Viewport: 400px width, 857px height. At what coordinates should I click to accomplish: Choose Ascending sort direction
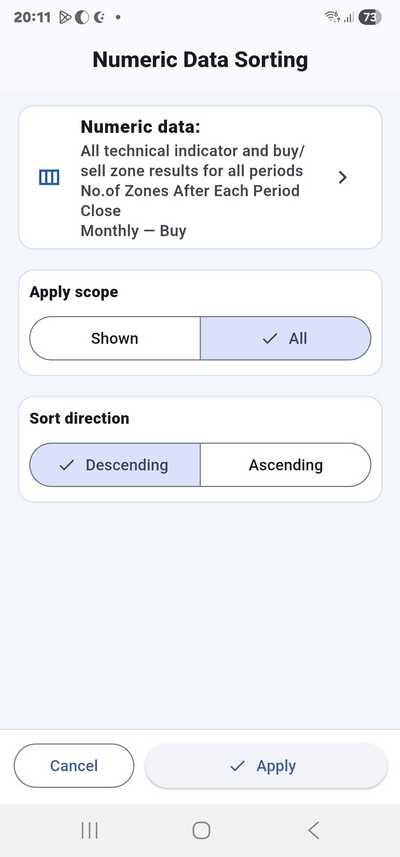tap(285, 465)
